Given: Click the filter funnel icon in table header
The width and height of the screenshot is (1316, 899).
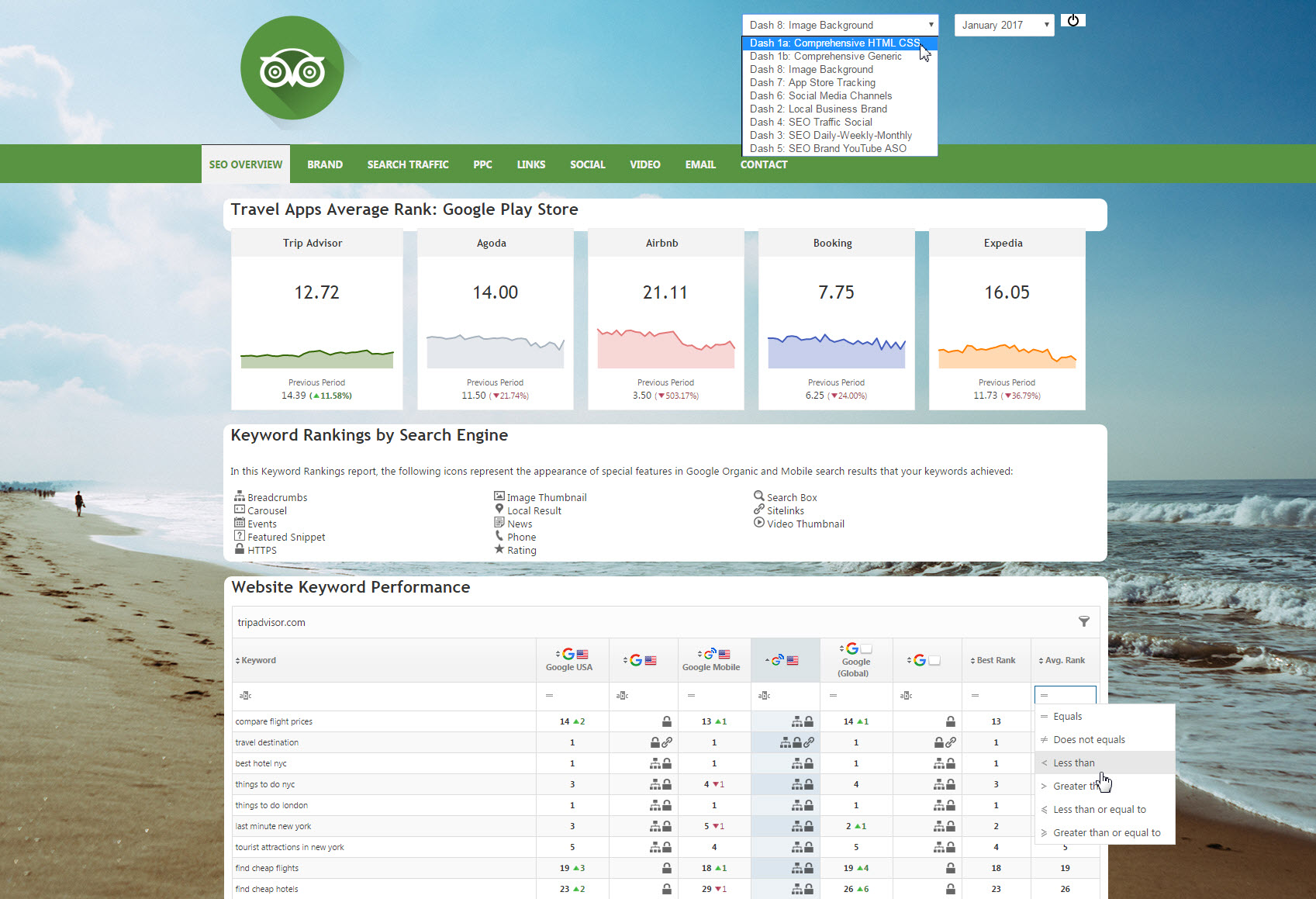Looking at the screenshot, I should coord(1083,621).
